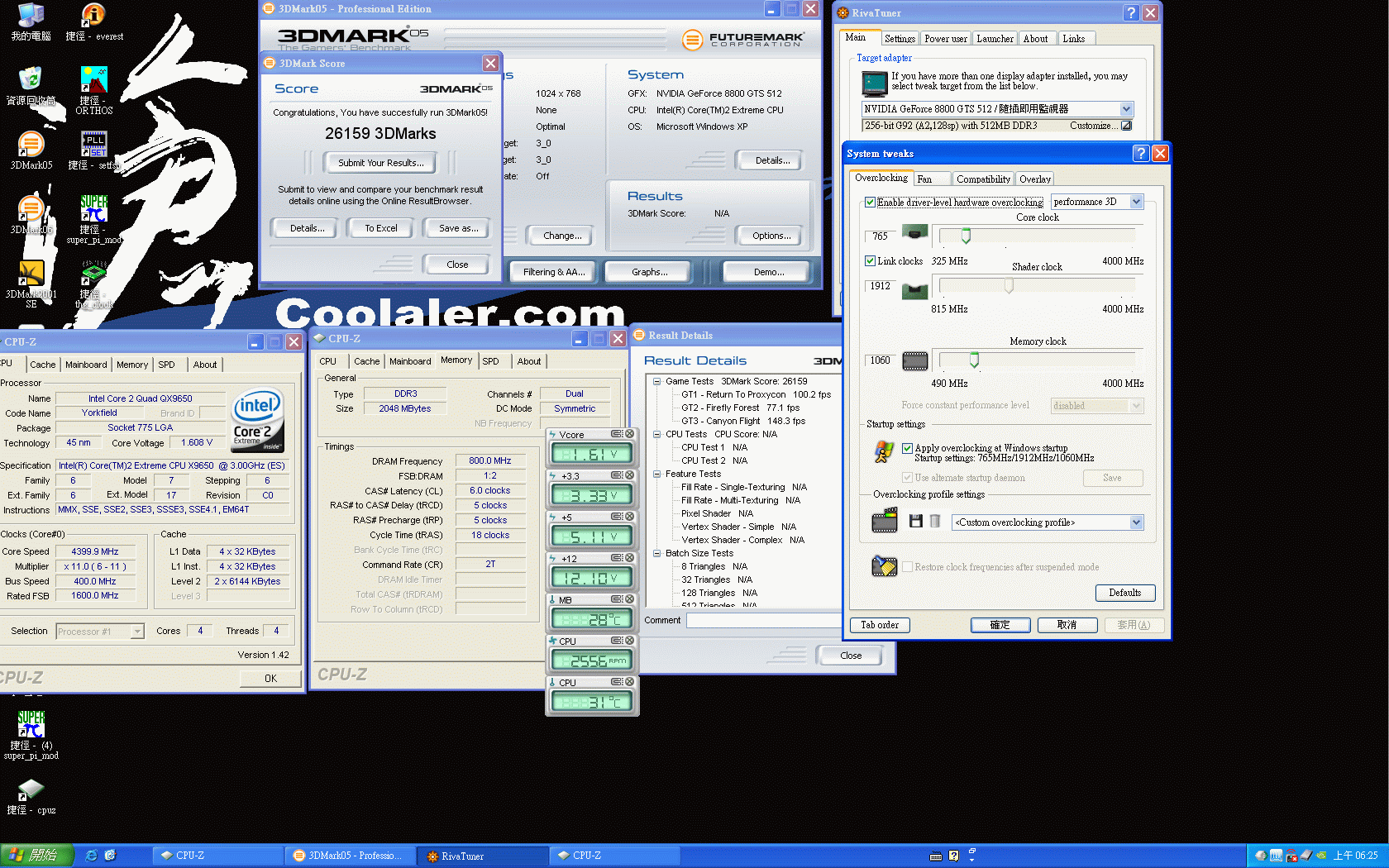Open settings icon on the +3.3 sensor gadget
This screenshot has width=1389, height=868.
(617, 475)
